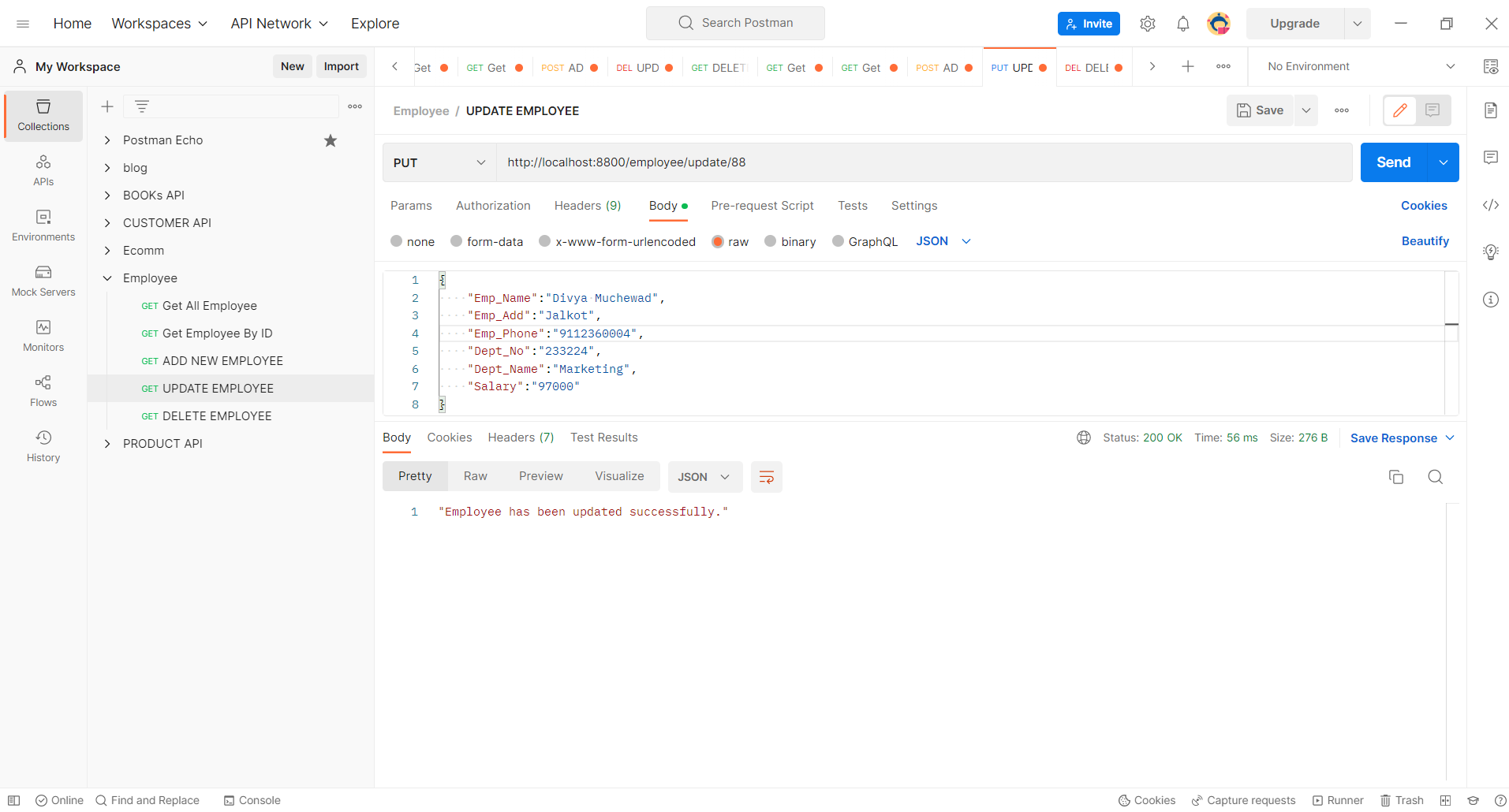Beautify the JSON request body
This screenshot has height=812, width=1509.
1425,241
